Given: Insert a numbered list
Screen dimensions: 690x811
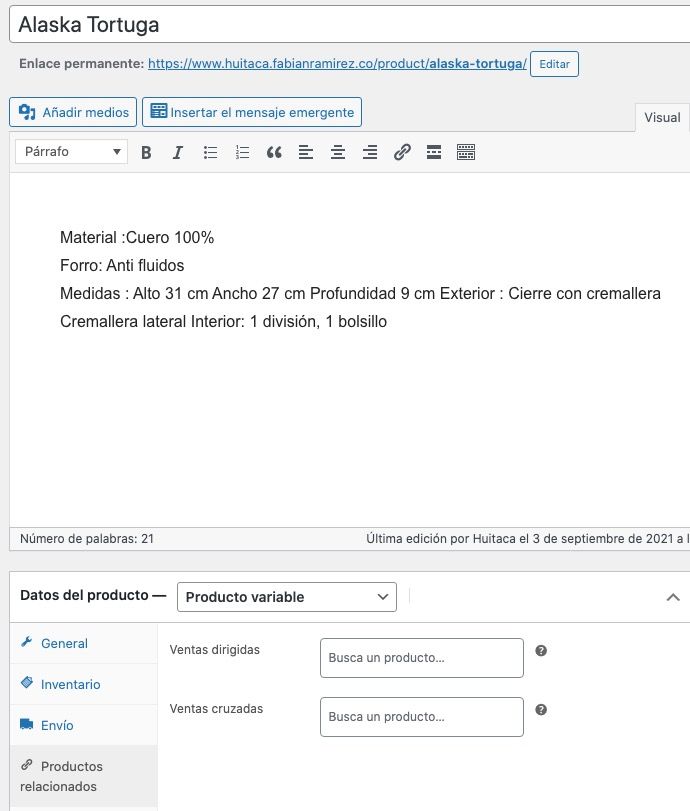Looking at the screenshot, I should tap(242, 152).
